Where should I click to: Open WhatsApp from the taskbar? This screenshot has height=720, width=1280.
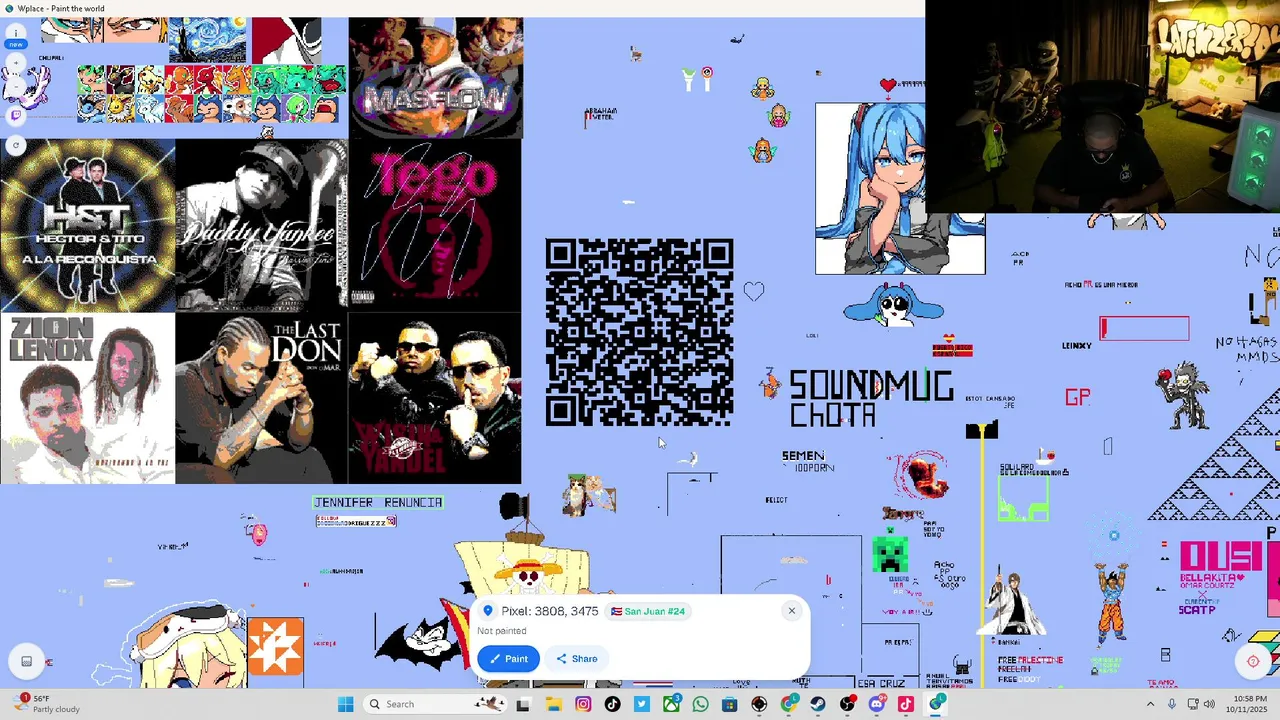[x=700, y=704]
